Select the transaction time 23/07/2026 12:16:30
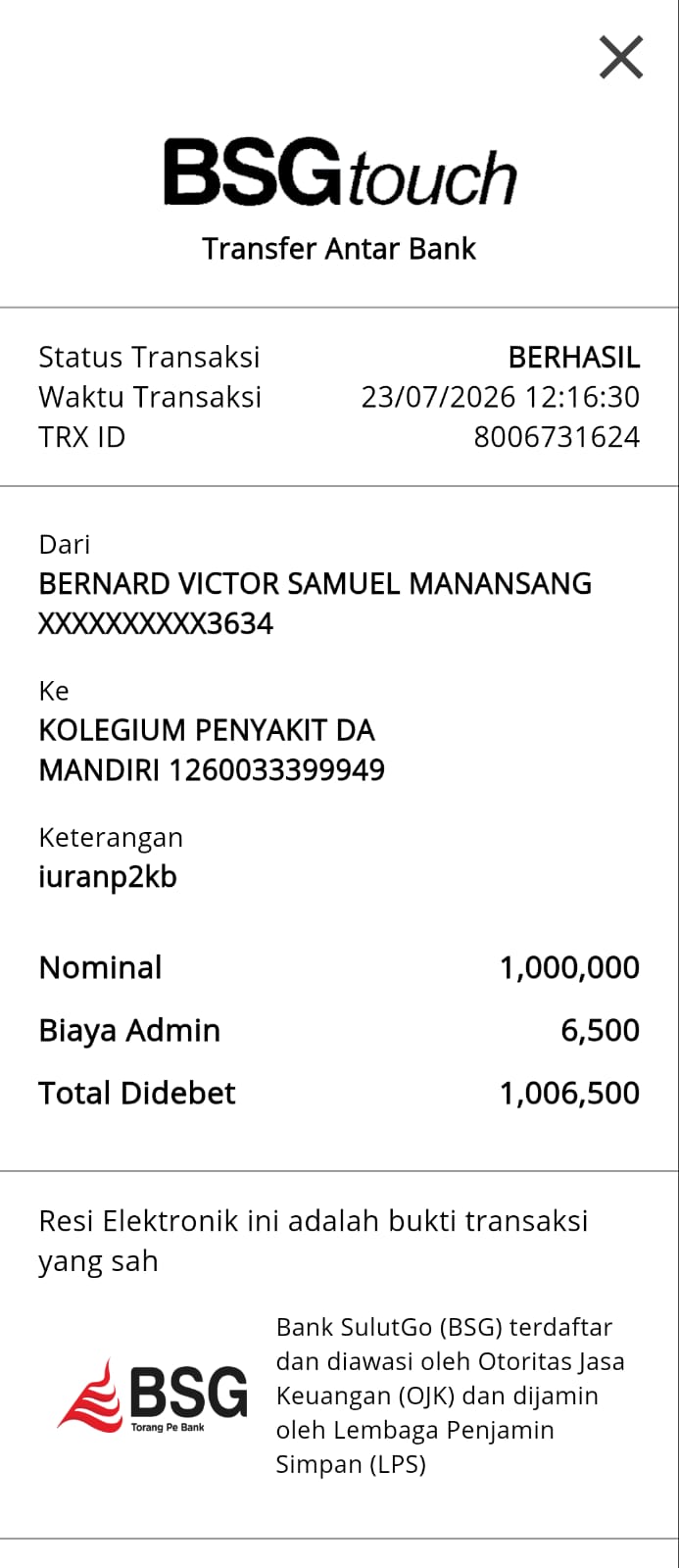 click(x=500, y=397)
